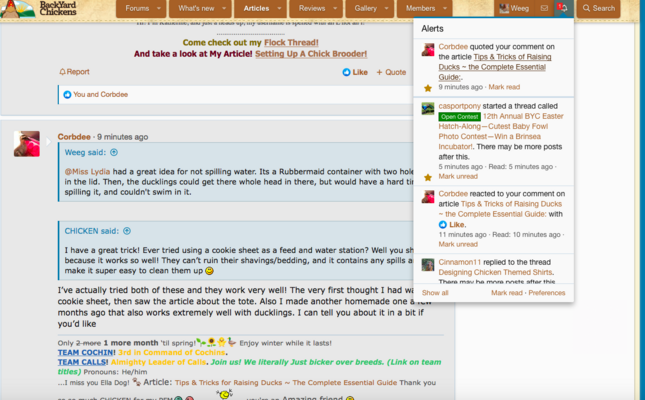The height and width of the screenshot is (400, 645).
Task: Open Corbdee's profile name in comment header
Action: pos(74,137)
